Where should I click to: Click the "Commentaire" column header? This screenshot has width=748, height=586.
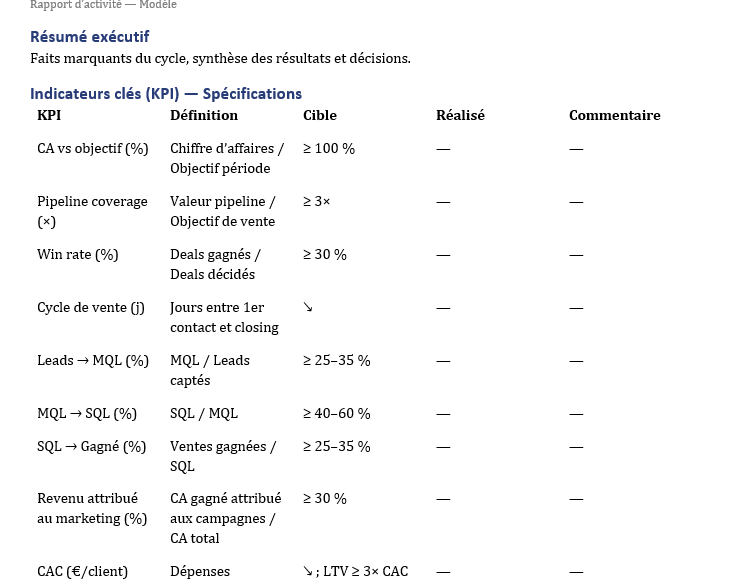point(614,115)
